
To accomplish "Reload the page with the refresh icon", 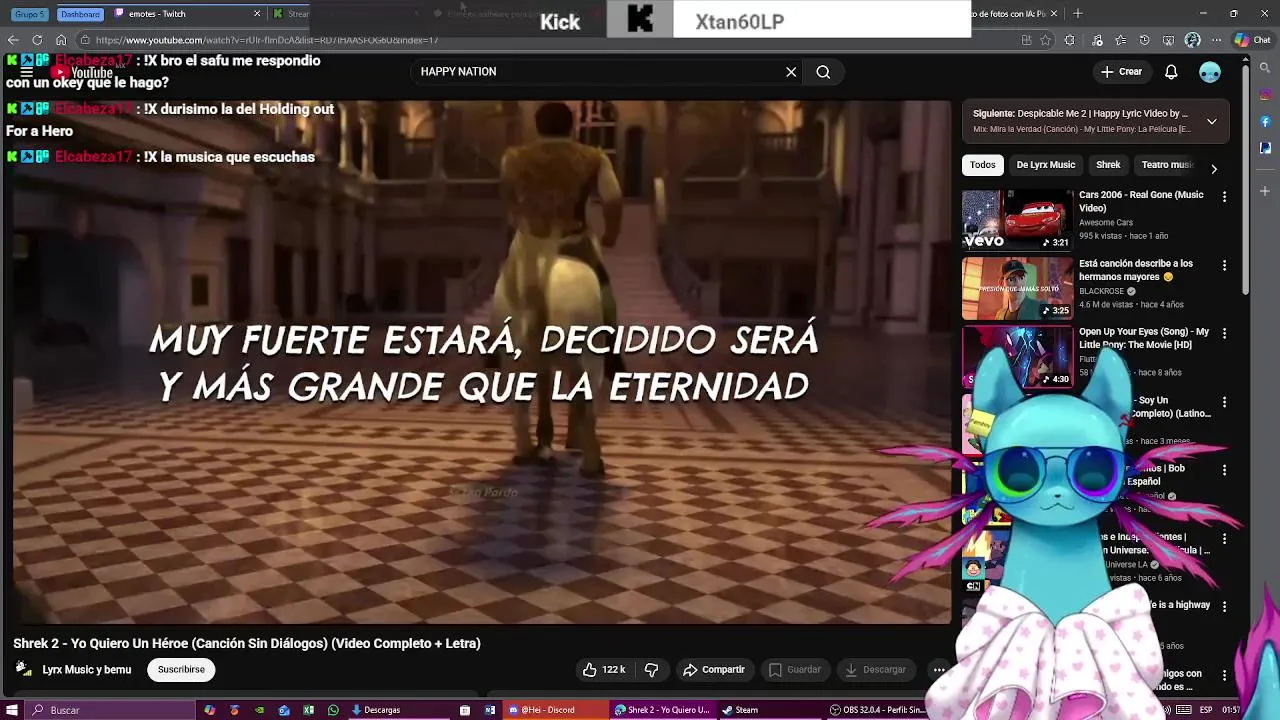I will click(37, 40).
